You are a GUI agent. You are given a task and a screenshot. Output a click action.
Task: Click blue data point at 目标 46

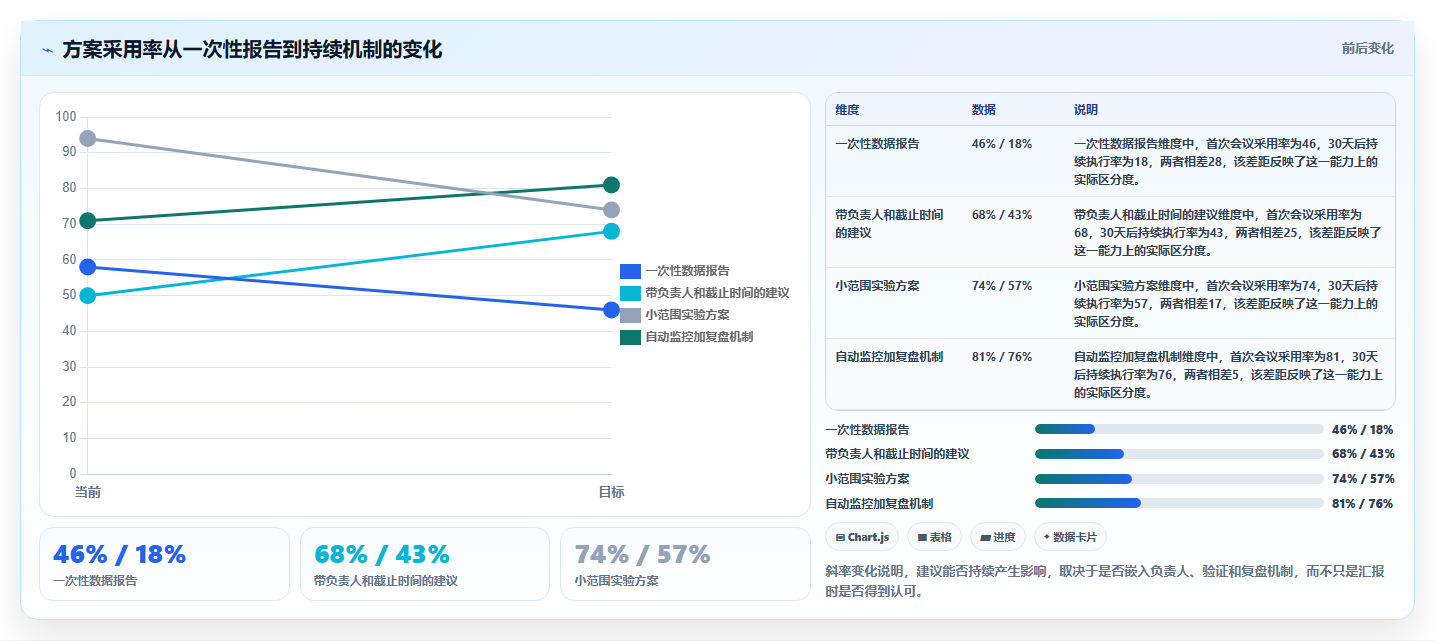click(612, 310)
